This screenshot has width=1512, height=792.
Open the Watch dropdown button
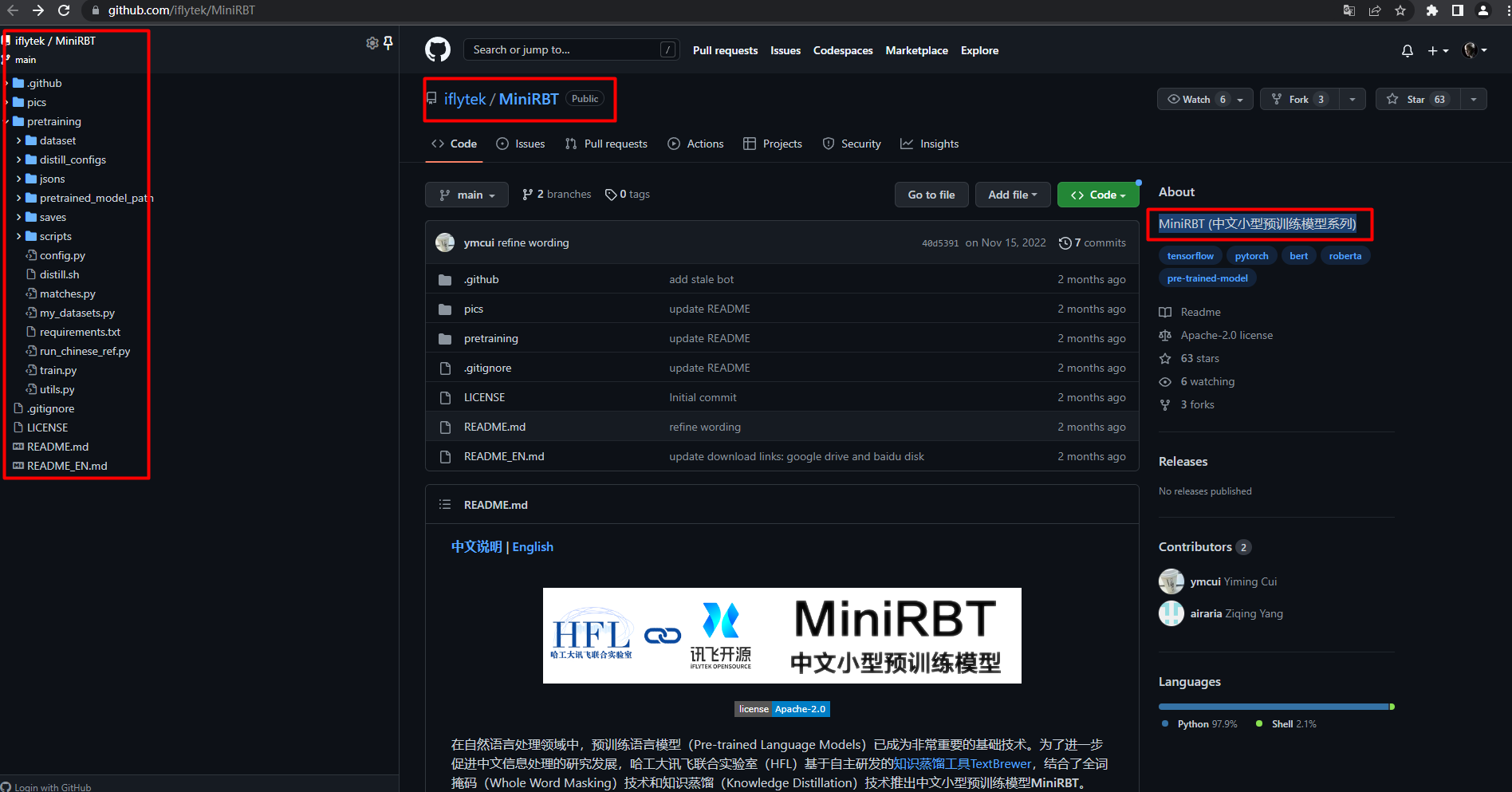point(1205,99)
